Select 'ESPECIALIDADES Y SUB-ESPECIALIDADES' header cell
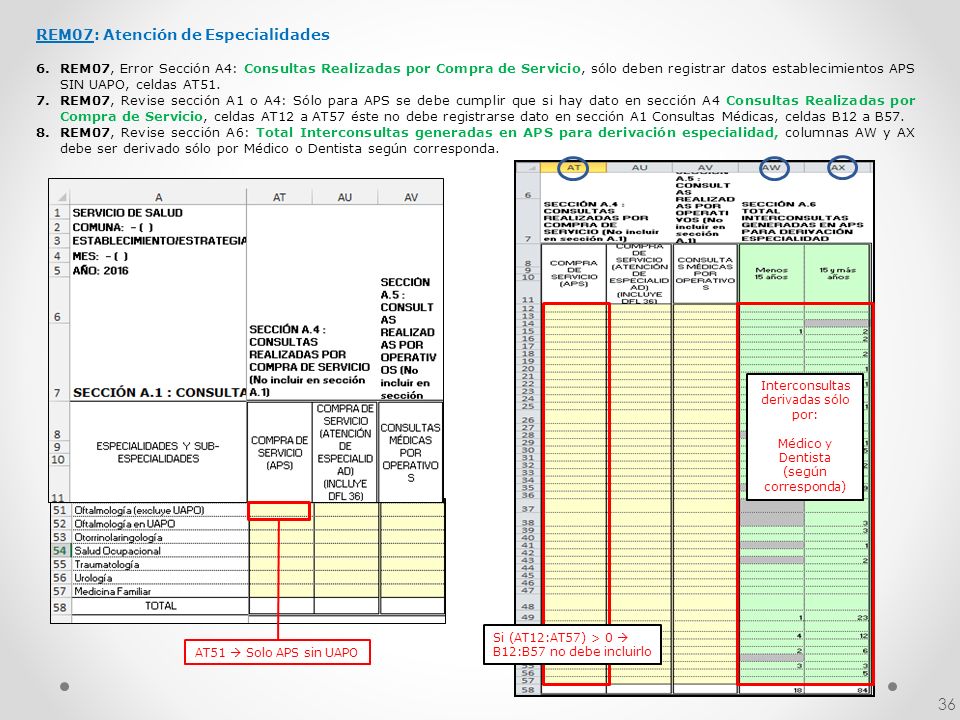Screen dimensions: 960x720 (158, 452)
